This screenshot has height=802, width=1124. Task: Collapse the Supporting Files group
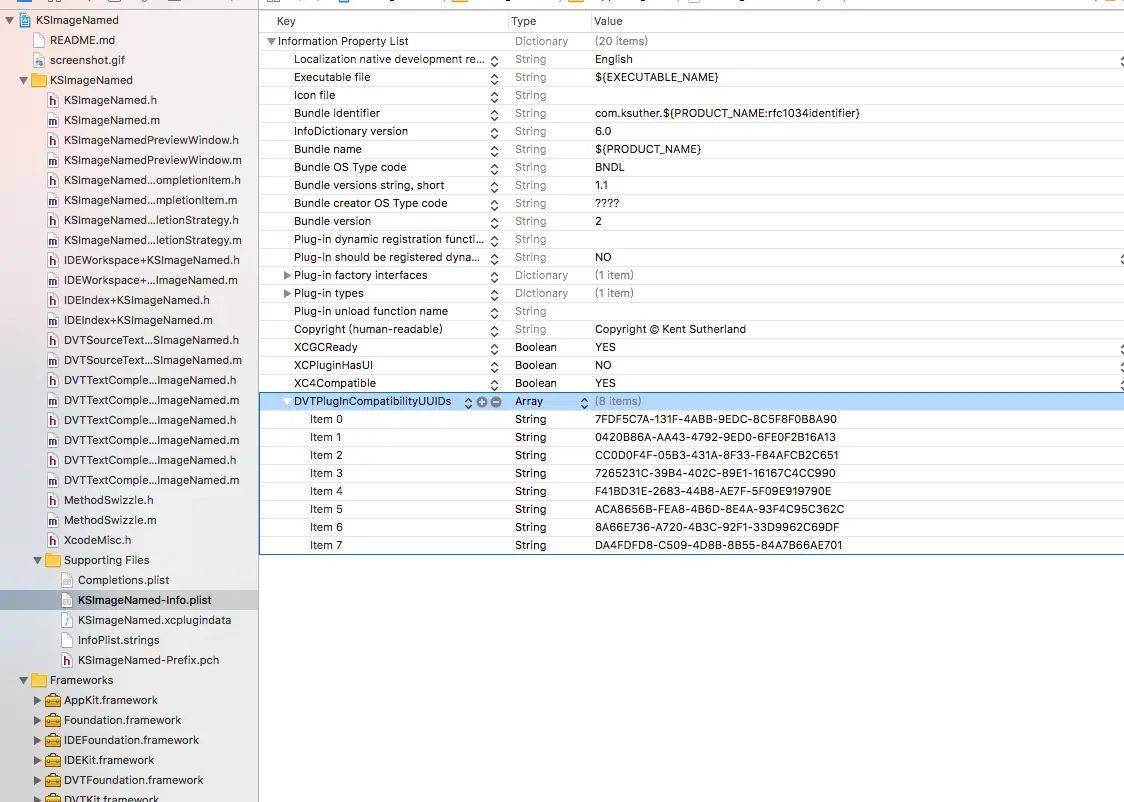pyautogui.click(x=37, y=560)
